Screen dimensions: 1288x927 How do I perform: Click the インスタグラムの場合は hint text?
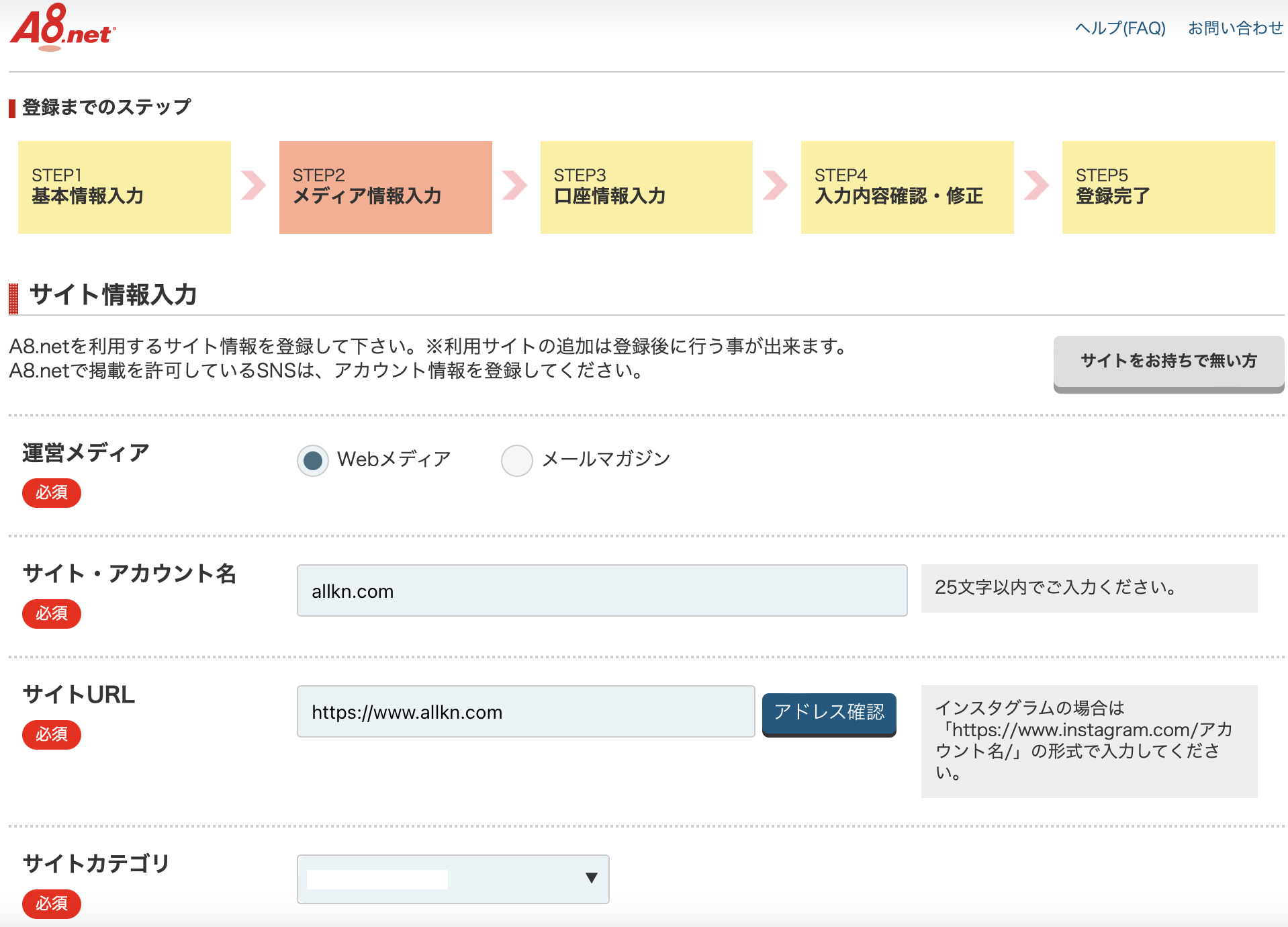tap(1084, 740)
